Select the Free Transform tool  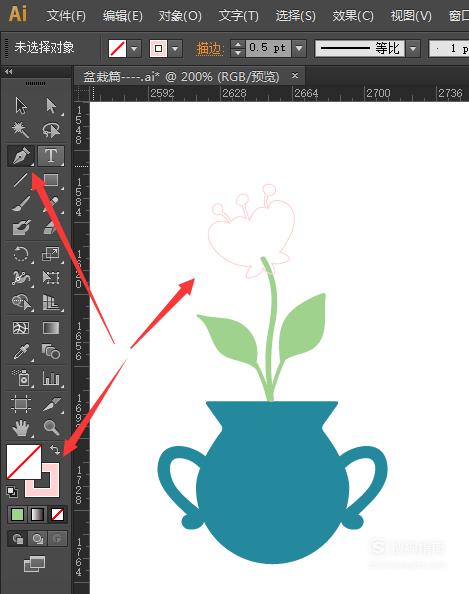click(51, 278)
